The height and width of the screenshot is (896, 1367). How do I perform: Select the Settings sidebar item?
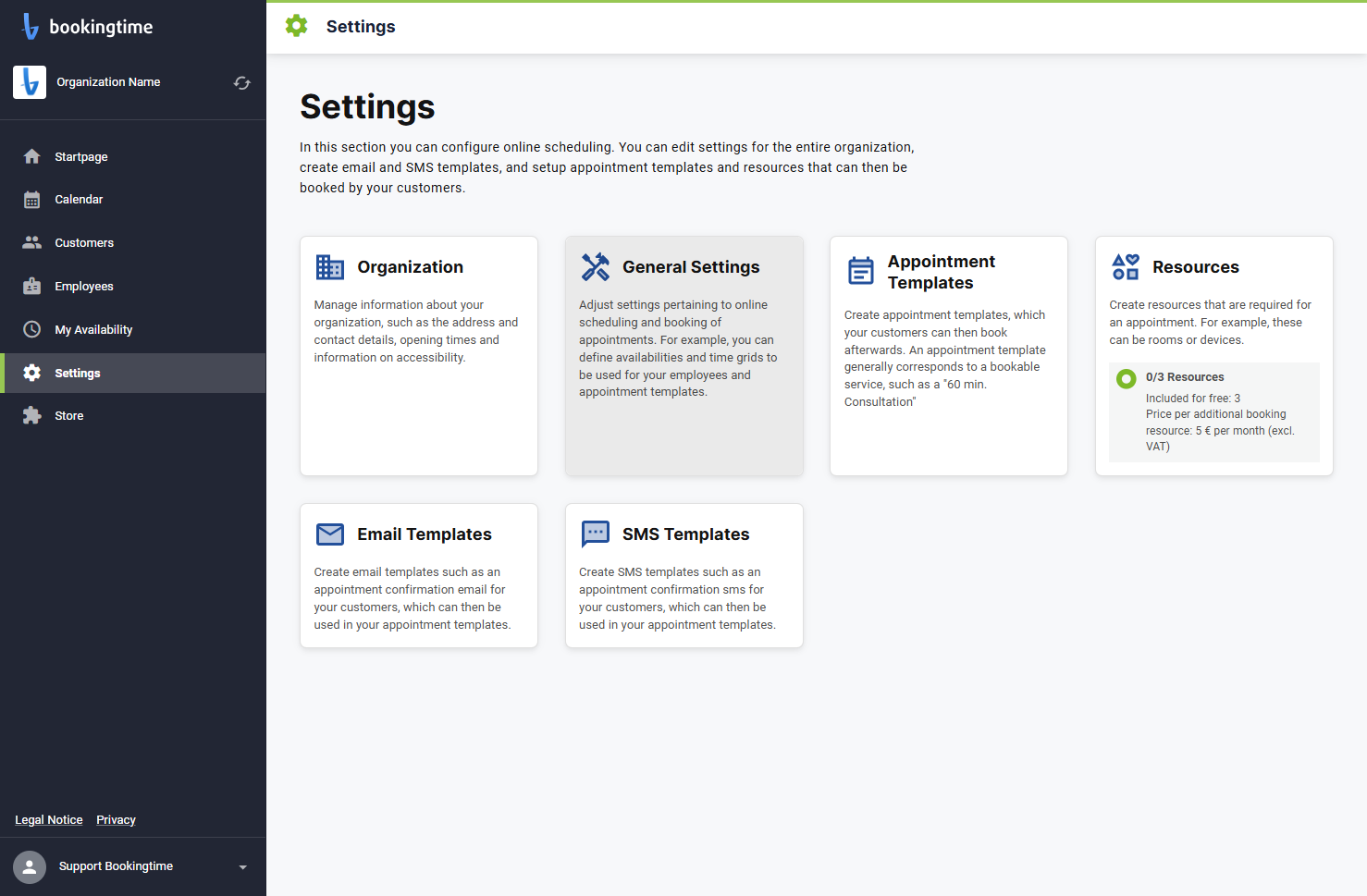coord(133,373)
